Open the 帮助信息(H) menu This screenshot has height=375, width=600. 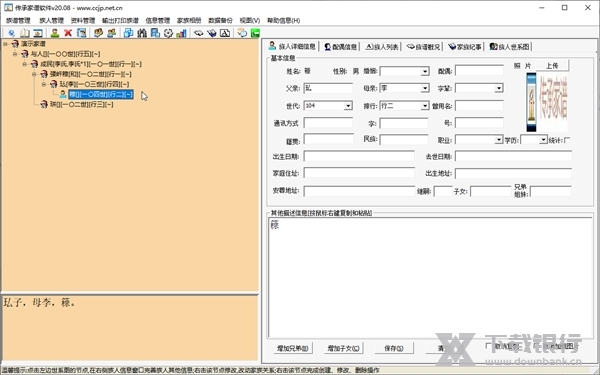284,21
